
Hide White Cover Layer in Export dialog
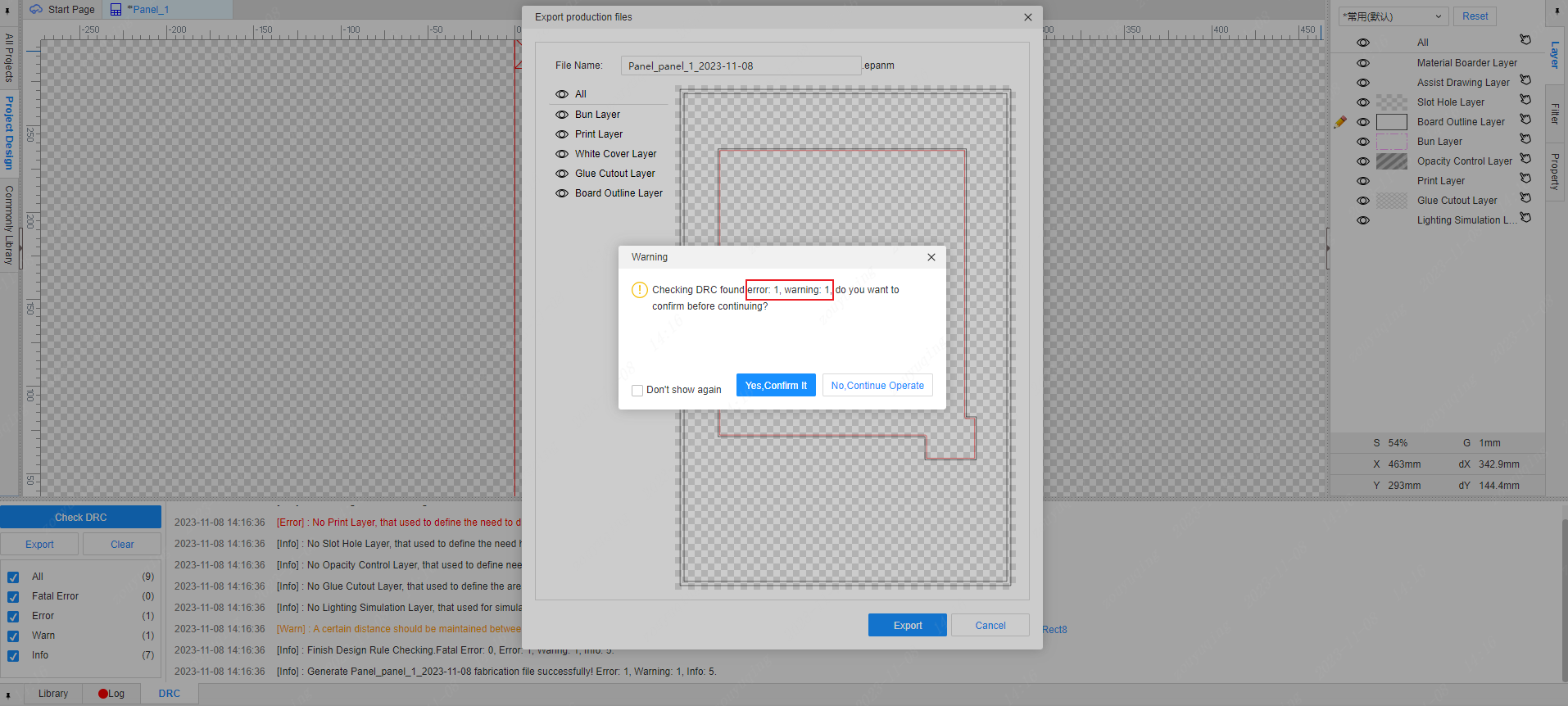562,154
